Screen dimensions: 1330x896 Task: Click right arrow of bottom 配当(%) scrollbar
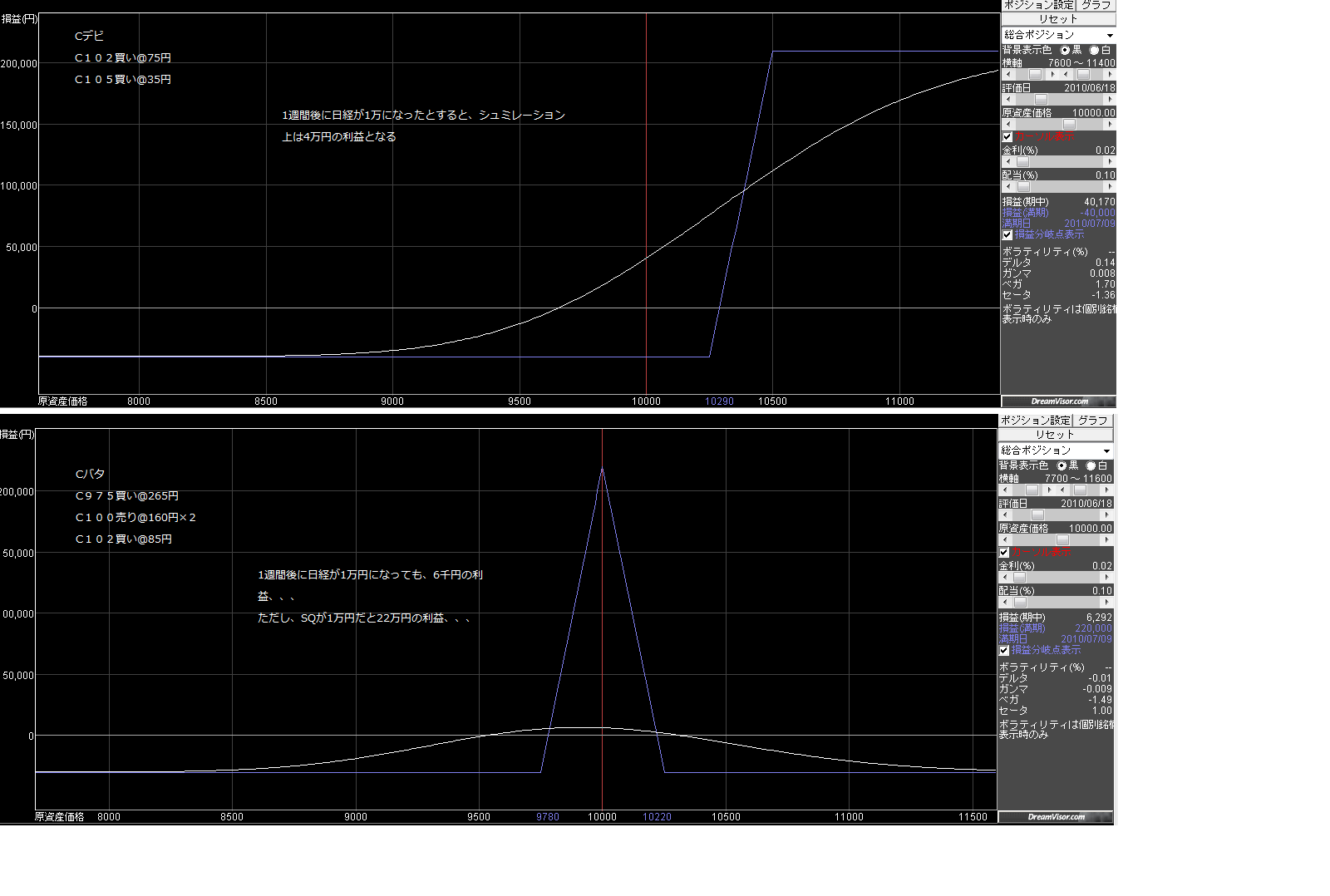point(1106,603)
